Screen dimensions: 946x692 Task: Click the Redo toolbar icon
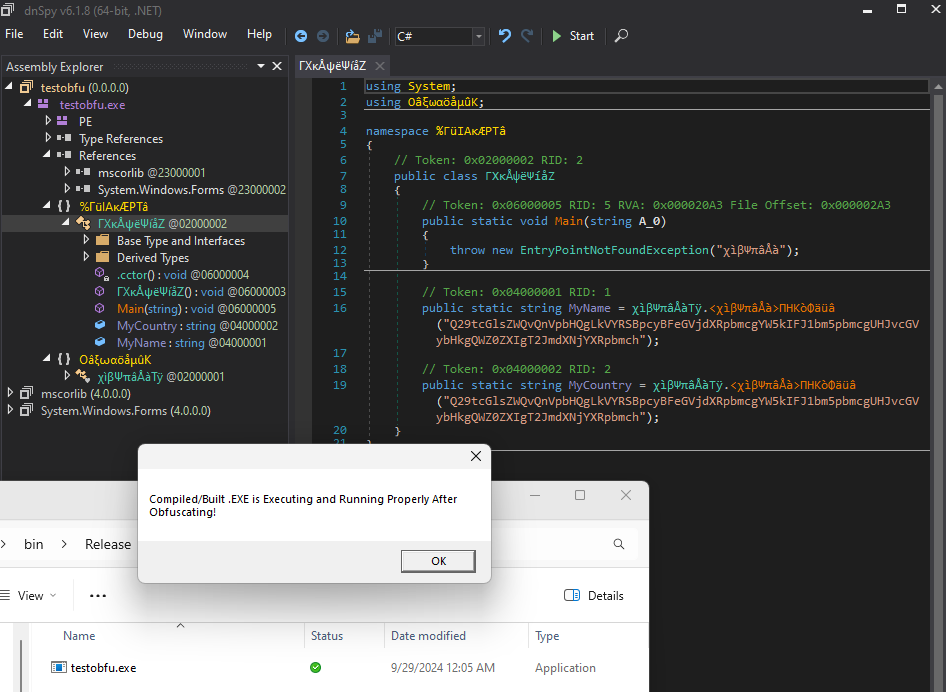pos(527,36)
